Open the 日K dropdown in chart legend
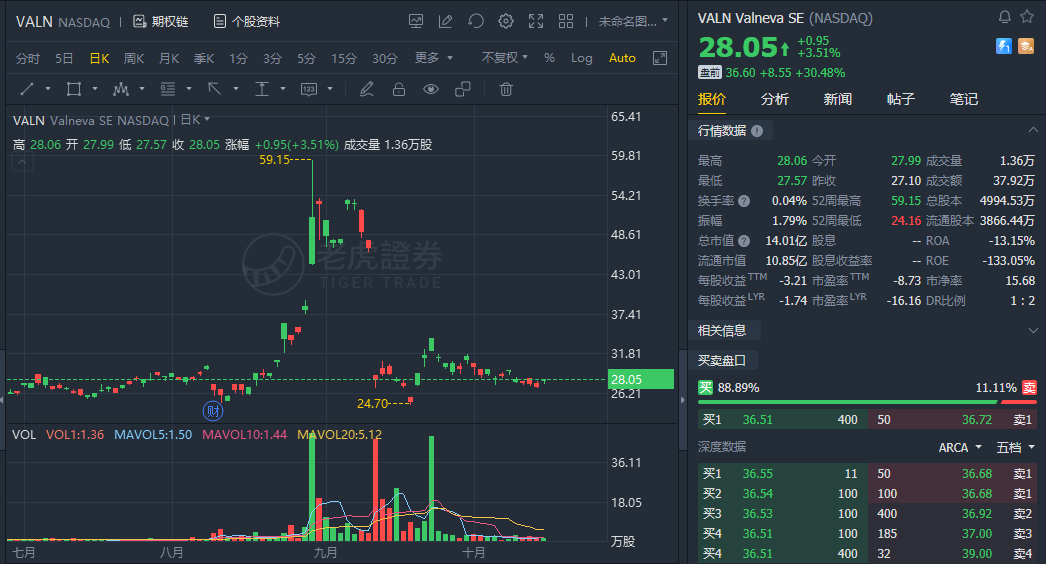1046x564 pixels. coord(195,119)
